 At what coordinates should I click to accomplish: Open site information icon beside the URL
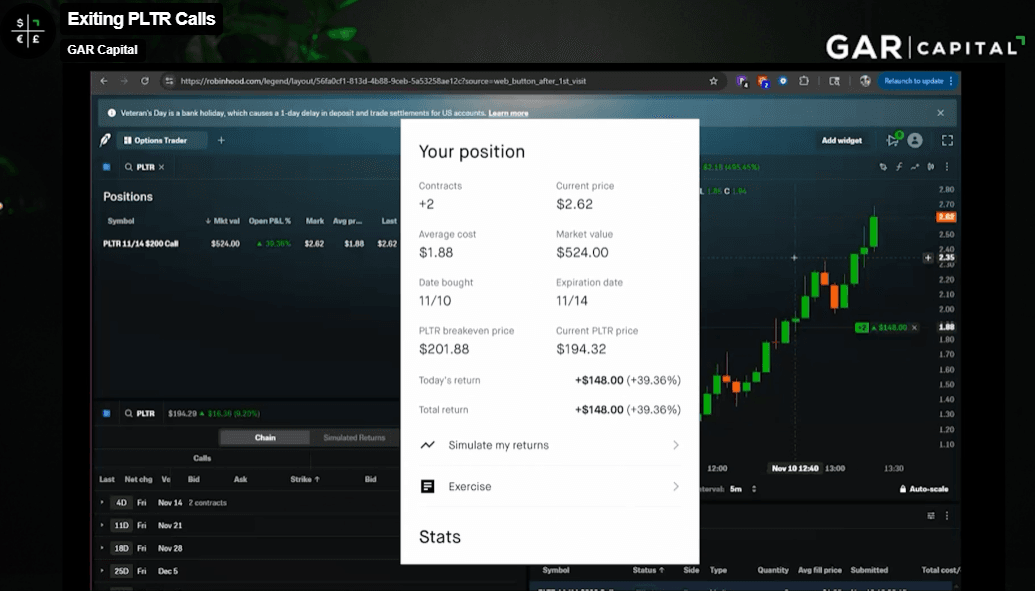click(169, 81)
